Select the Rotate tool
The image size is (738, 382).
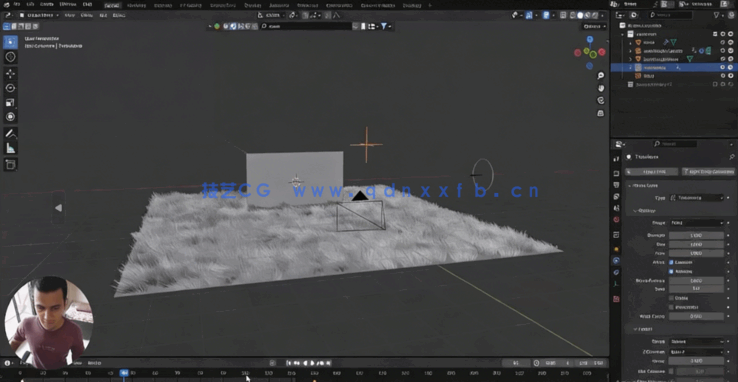pyautogui.click(x=10, y=88)
